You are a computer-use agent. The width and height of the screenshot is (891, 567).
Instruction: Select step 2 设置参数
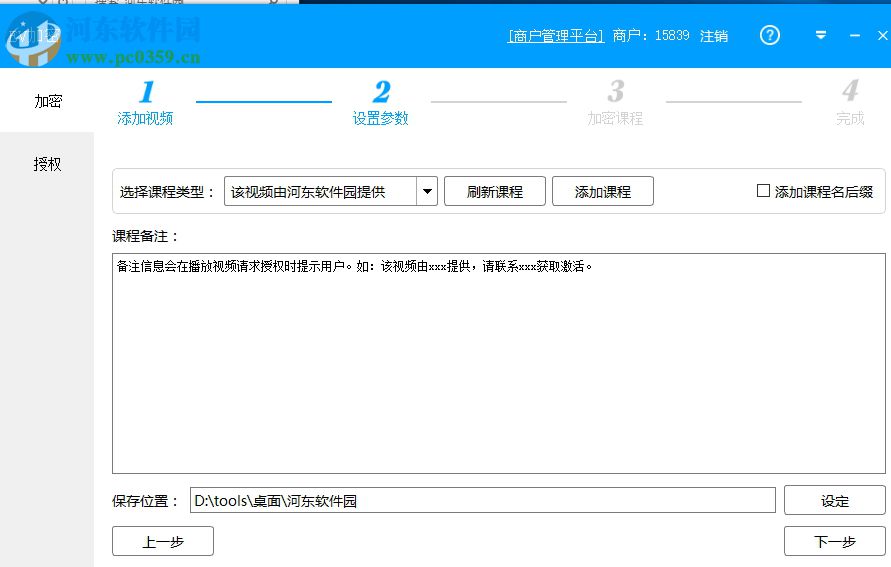click(381, 103)
